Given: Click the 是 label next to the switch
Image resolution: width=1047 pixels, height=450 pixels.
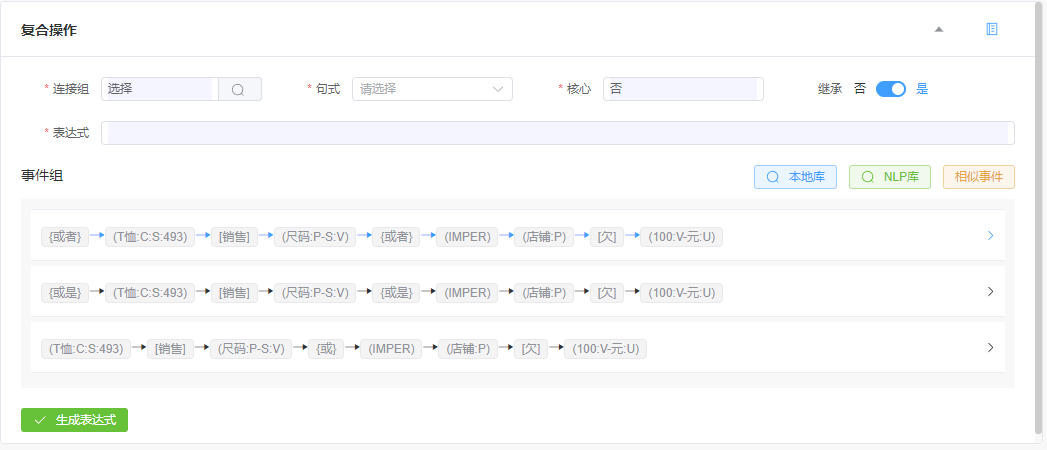Looking at the screenshot, I should coord(922,89).
